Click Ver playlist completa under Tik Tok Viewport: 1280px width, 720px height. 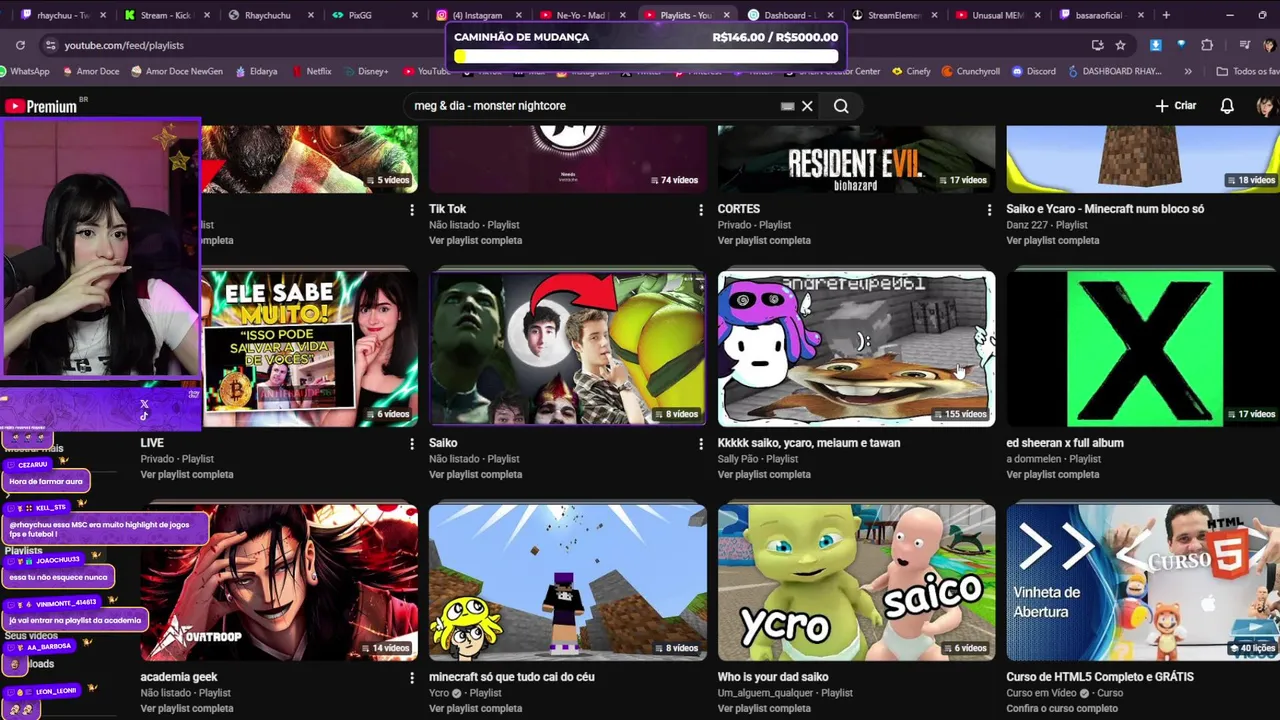475,240
